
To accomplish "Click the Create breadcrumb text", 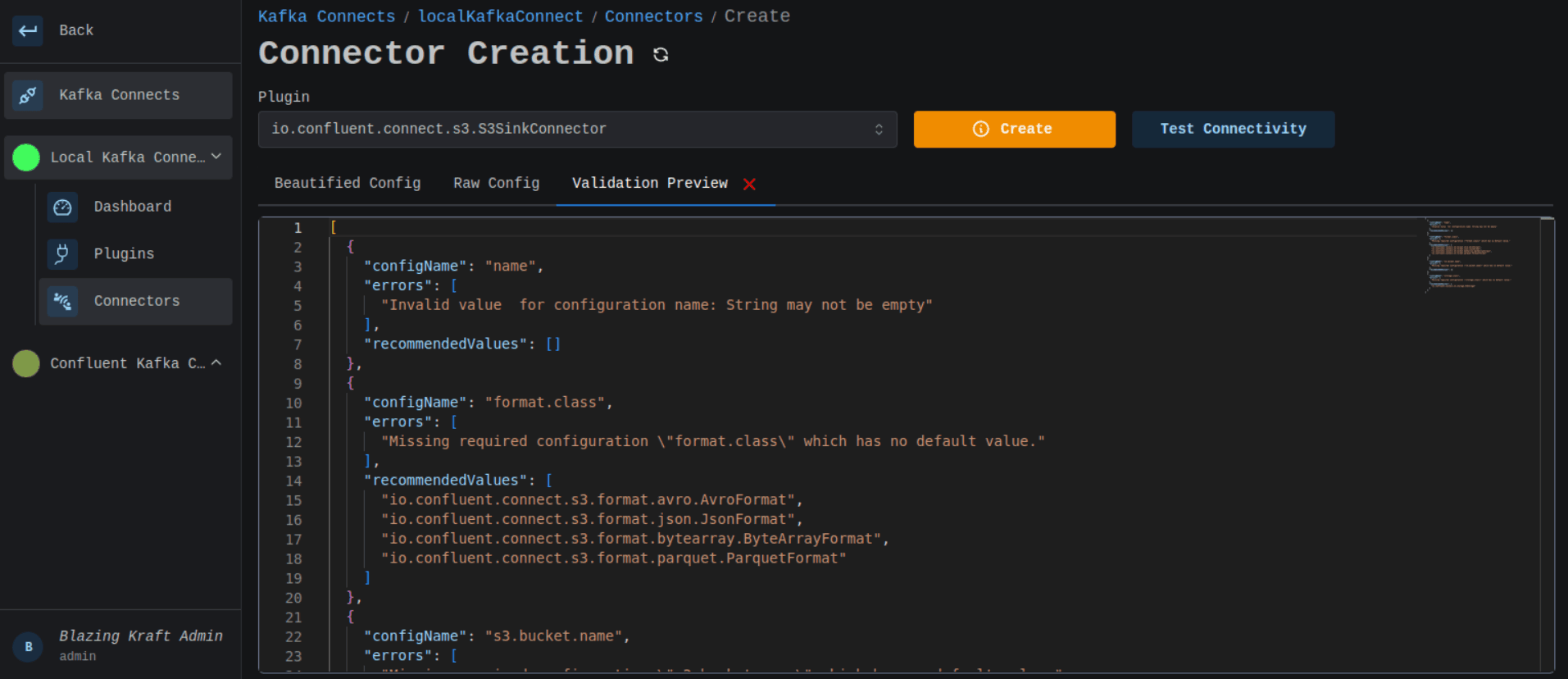I will click(757, 16).
